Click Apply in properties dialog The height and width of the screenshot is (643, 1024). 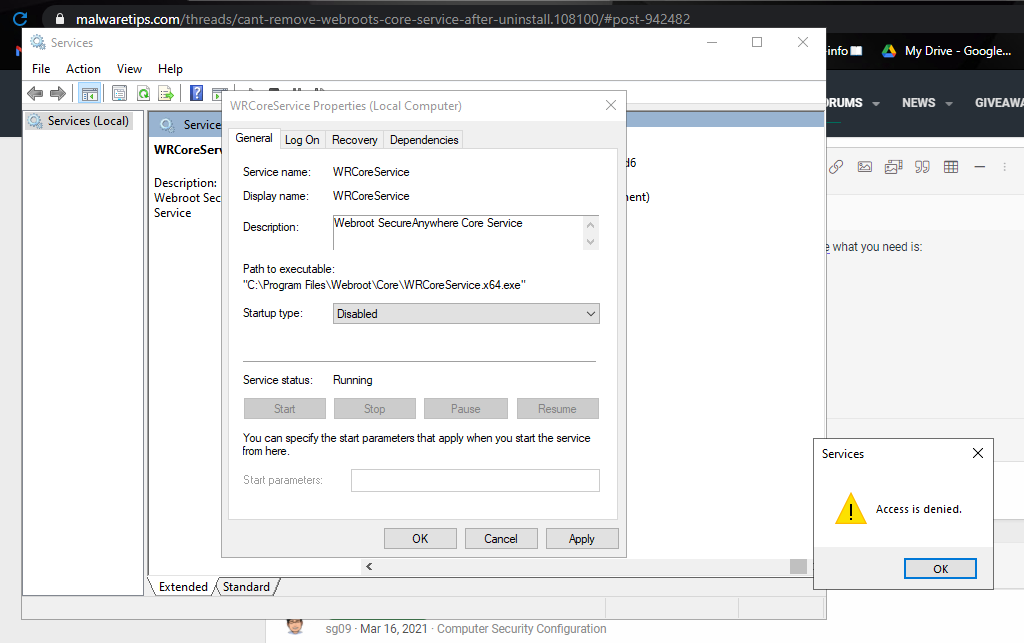pos(582,539)
